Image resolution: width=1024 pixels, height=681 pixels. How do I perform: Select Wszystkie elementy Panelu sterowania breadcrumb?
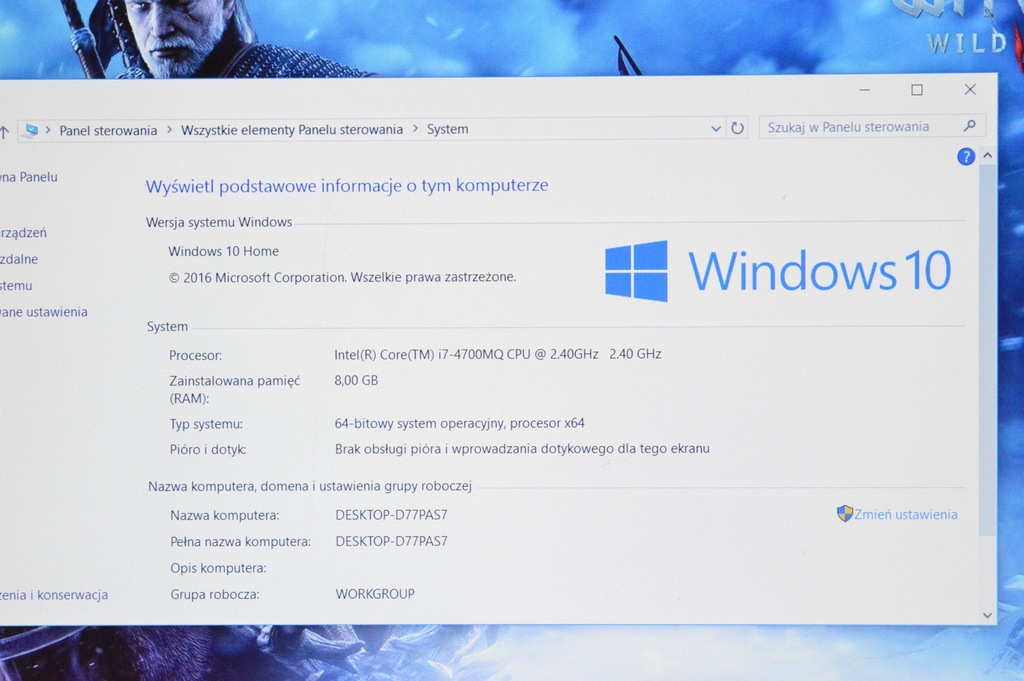click(x=292, y=130)
